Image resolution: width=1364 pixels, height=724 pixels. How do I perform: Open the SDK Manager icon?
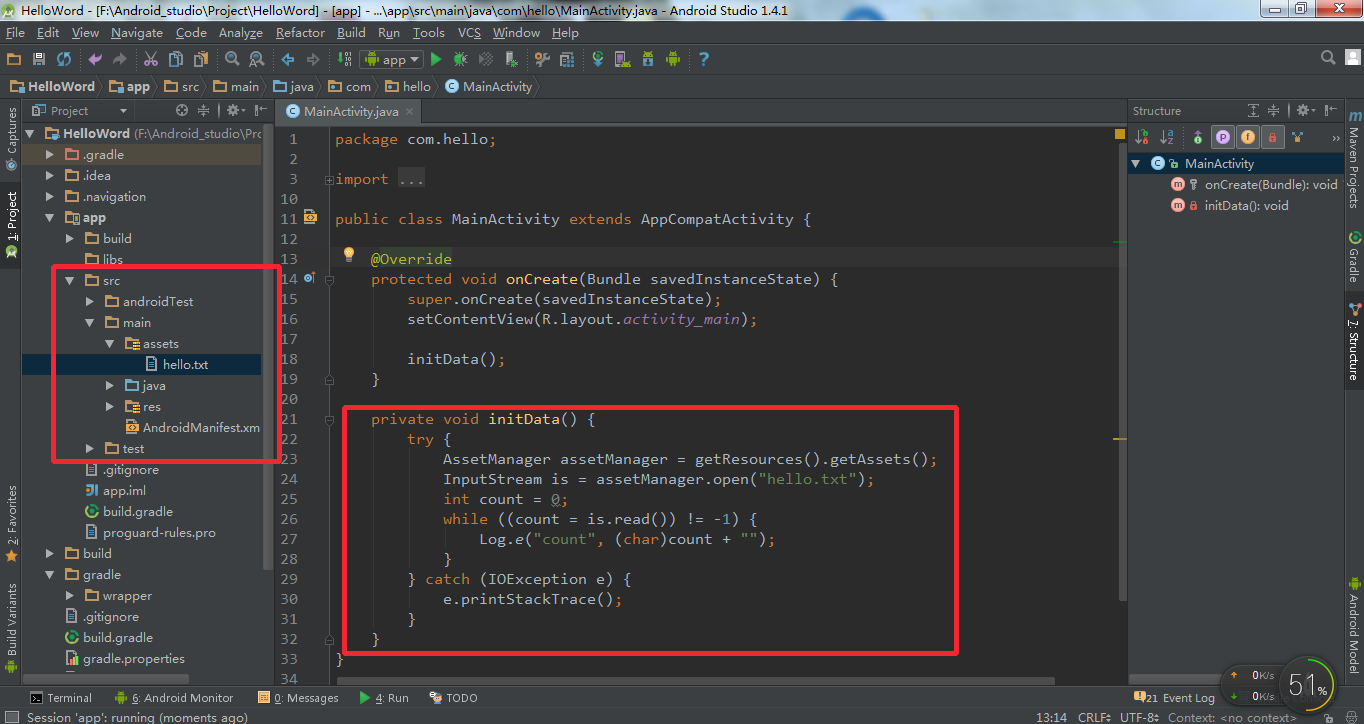[647, 59]
